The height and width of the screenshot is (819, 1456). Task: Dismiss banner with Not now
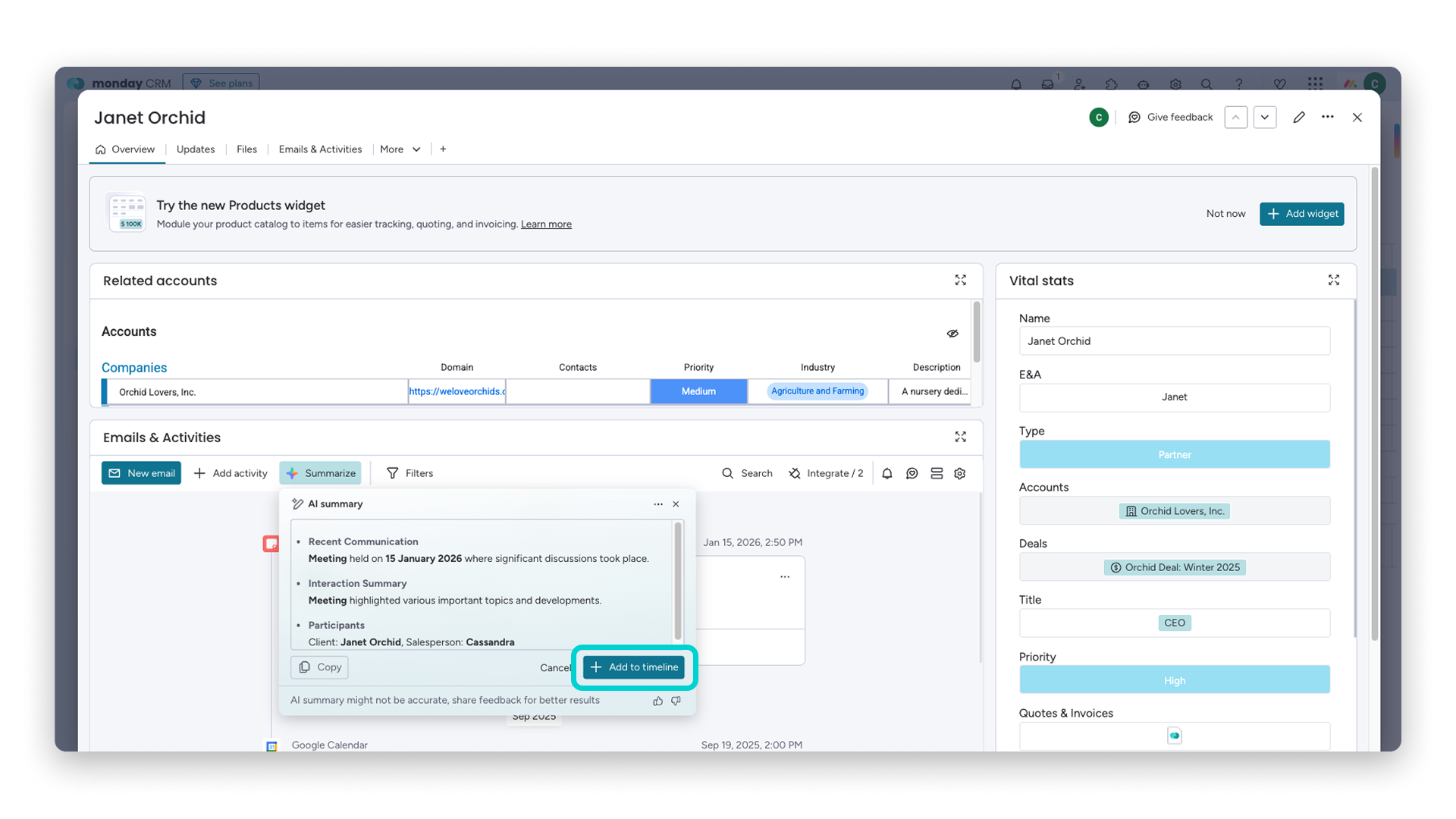click(1225, 214)
